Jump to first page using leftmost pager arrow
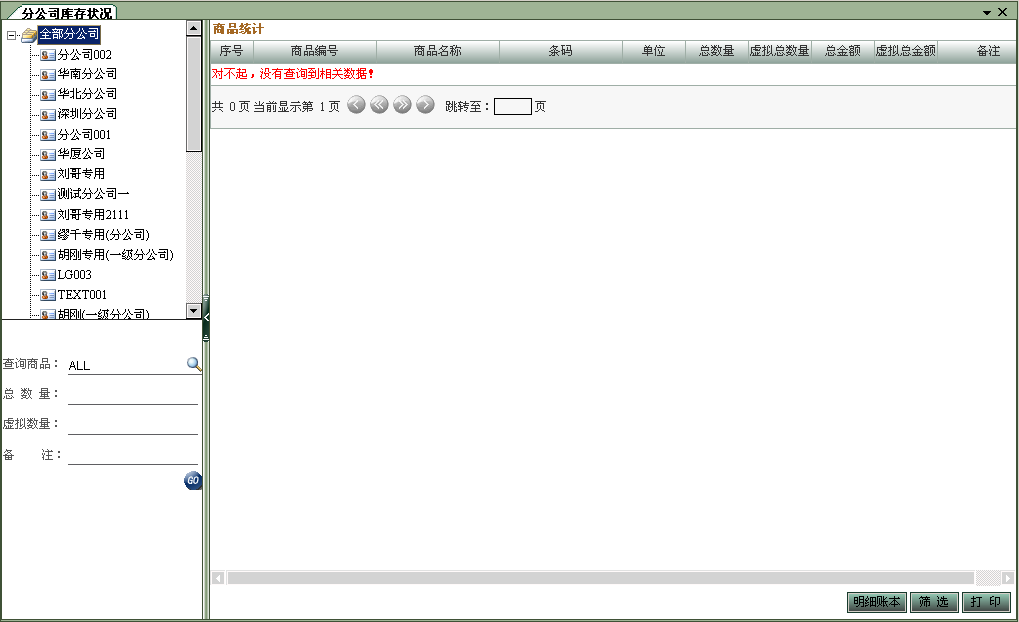This screenshot has height=622, width=1019. coord(355,104)
